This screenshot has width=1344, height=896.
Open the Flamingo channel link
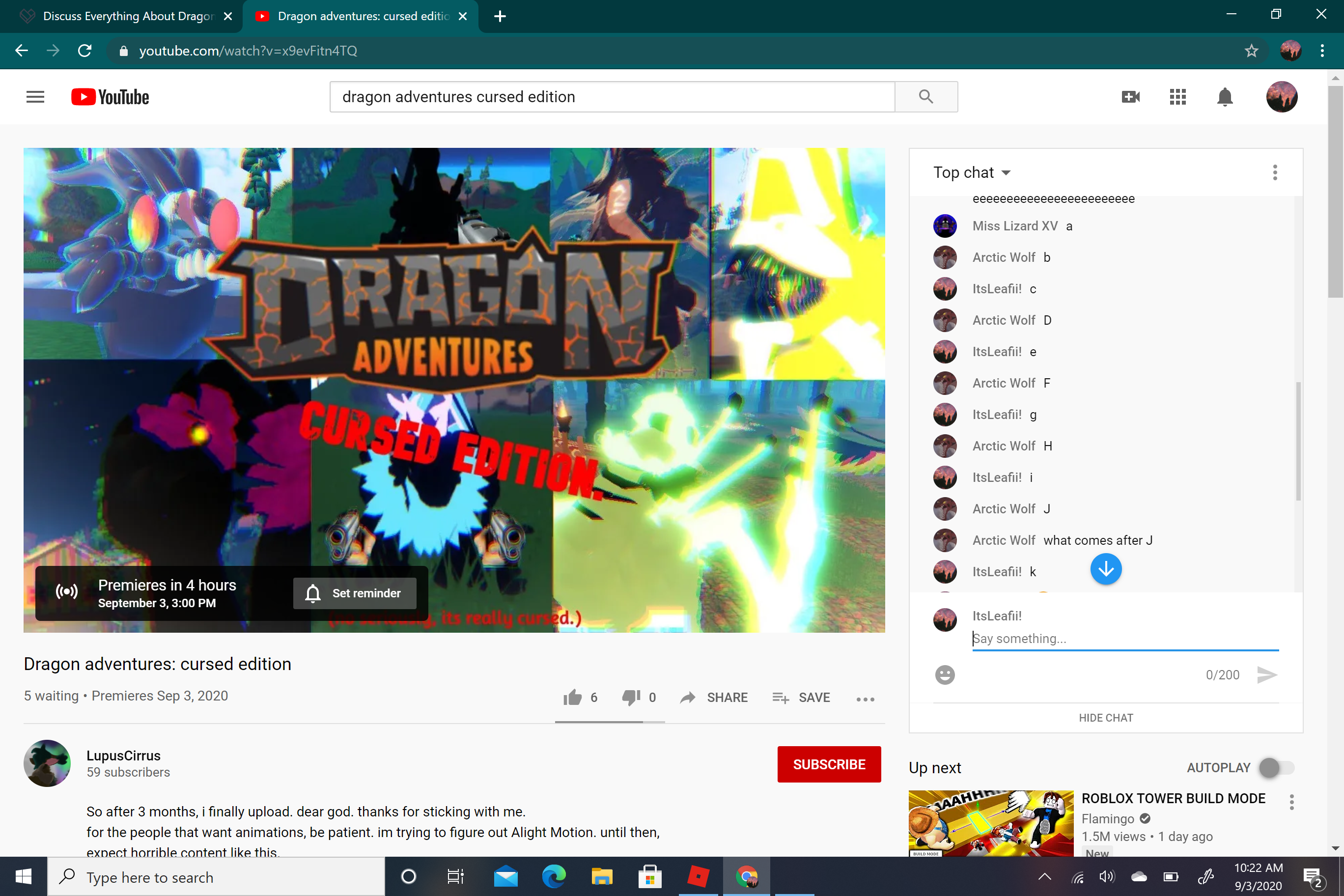1107,818
